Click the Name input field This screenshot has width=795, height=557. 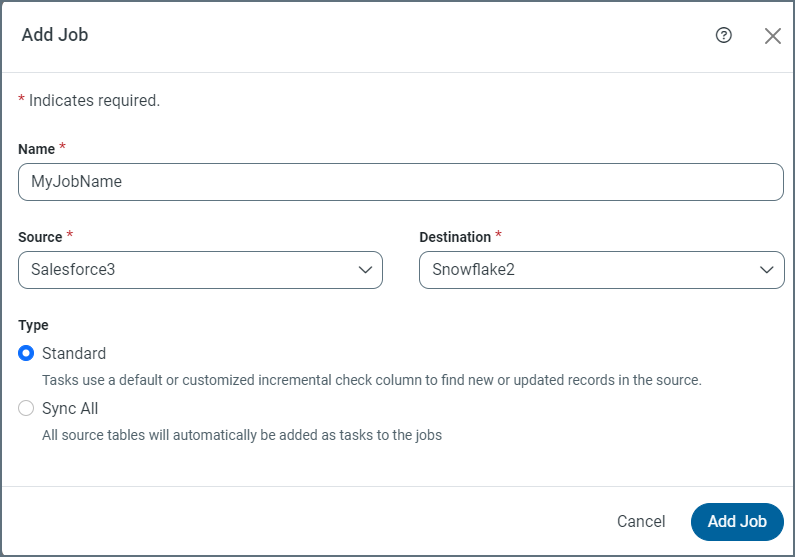pos(400,182)
